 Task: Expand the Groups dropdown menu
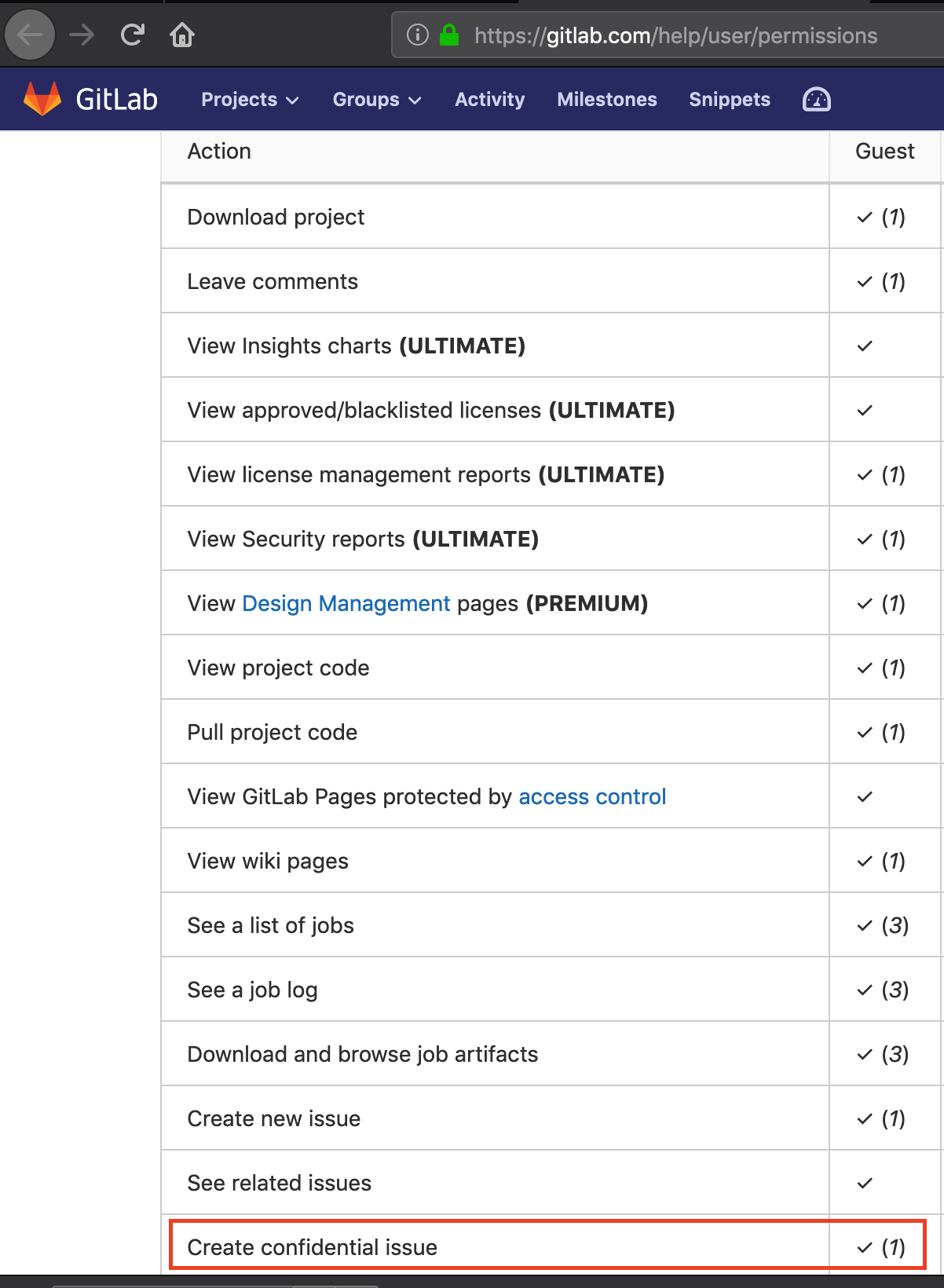click(x=377, y=100)
